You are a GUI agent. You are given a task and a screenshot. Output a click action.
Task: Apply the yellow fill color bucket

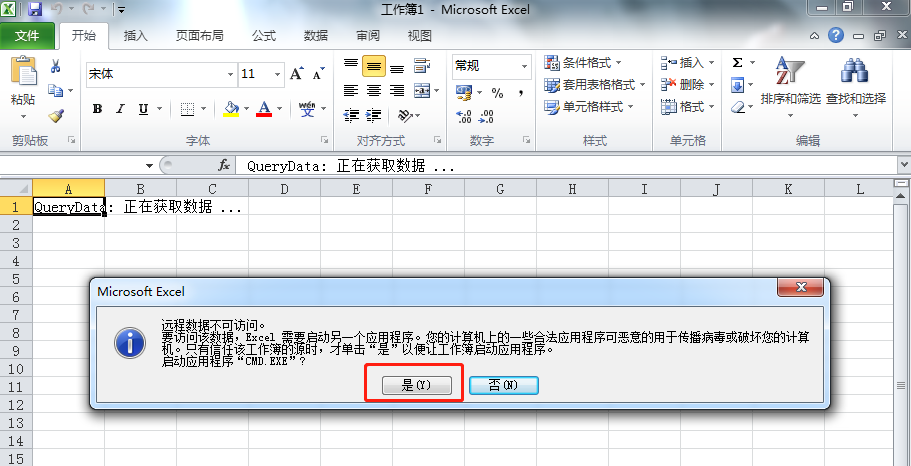(x=231, y=109)
